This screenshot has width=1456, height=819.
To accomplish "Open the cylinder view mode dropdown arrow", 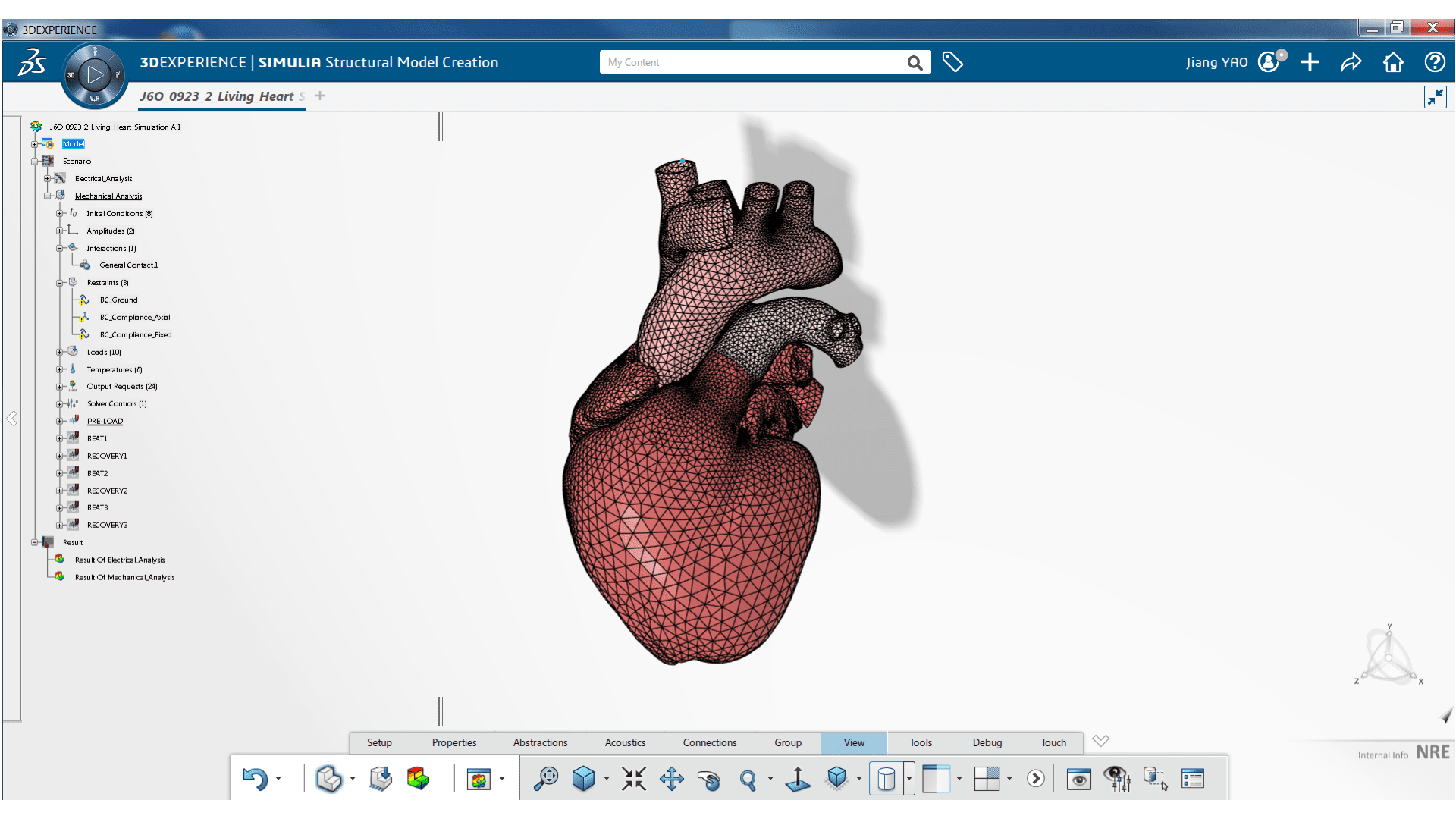I will coord(909,779).
